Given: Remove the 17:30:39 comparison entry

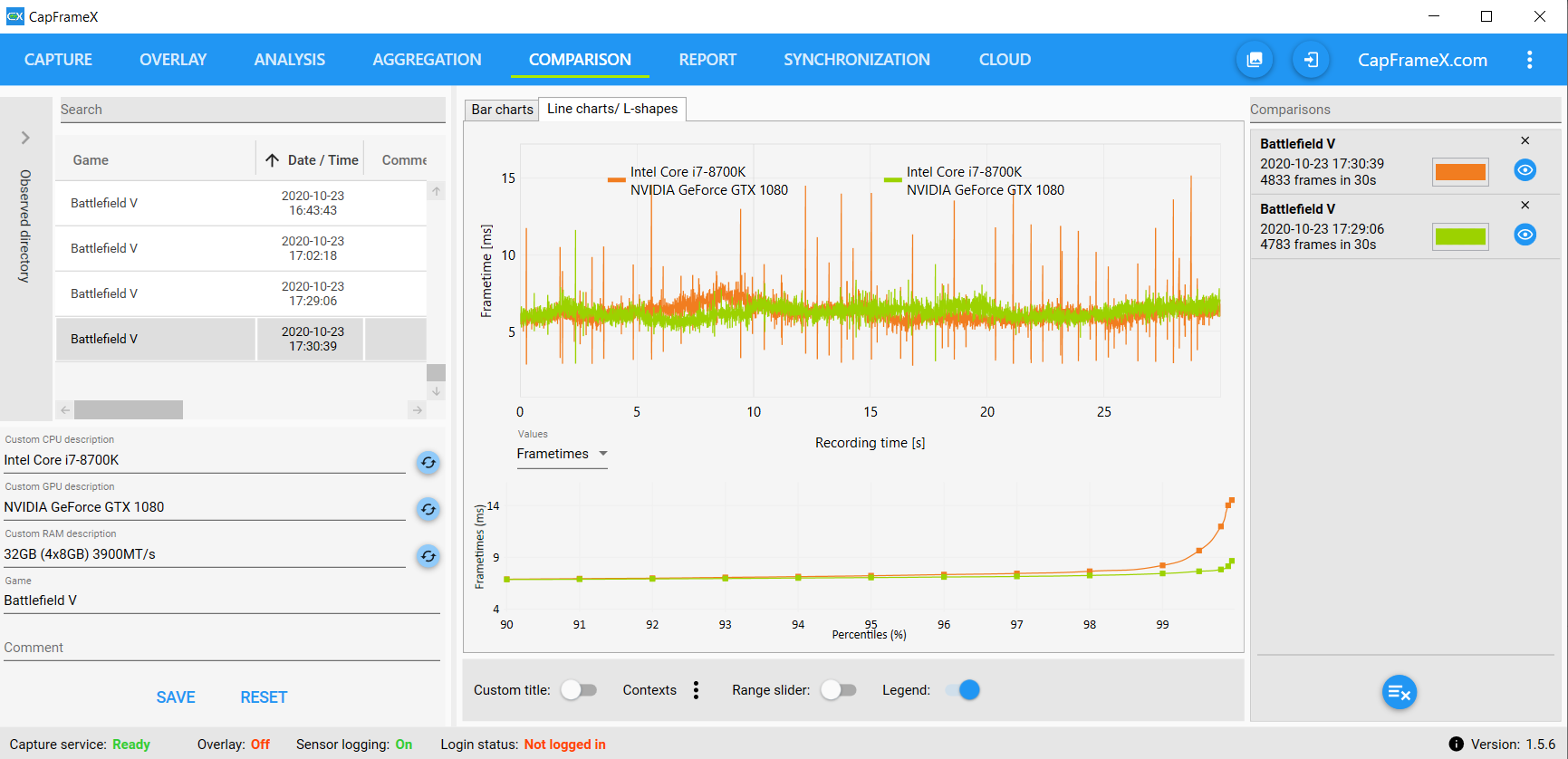Looking at the screenshot, I should pos(1525,140).
